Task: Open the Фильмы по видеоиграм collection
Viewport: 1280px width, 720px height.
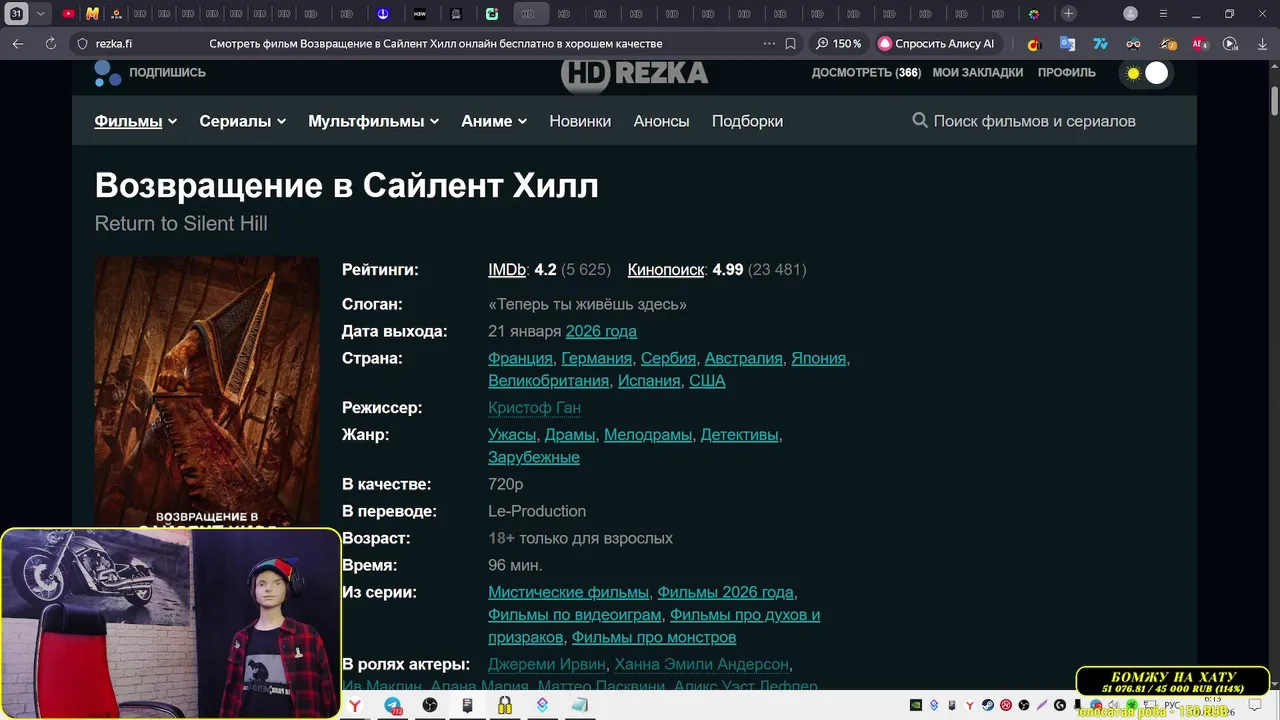Action: click(575, 615)
